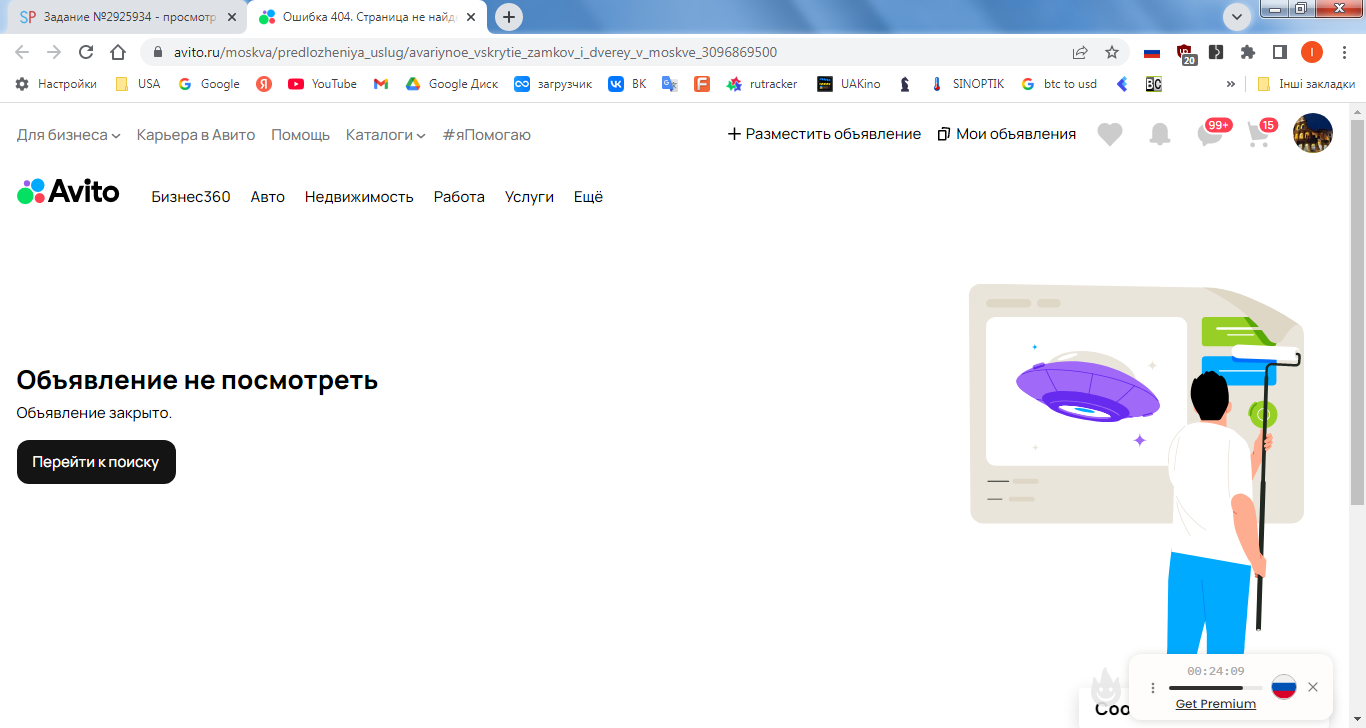Open notifications bell icon
This screenshot has height=728, width=1366.
point(1159,134)
